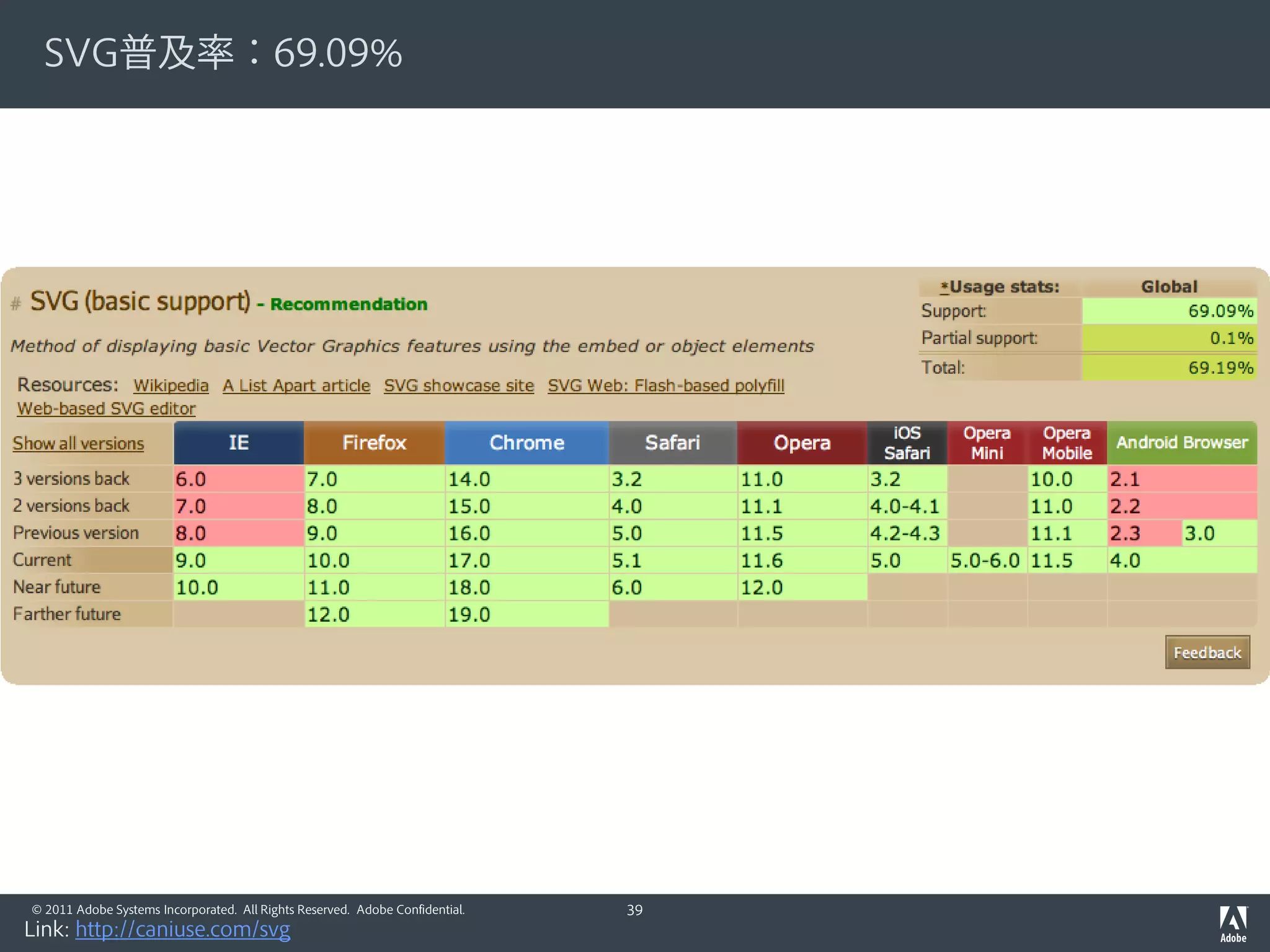Click Android Browser 3.0 cell
1270x952 pixels.
(x=1220, y=533)
